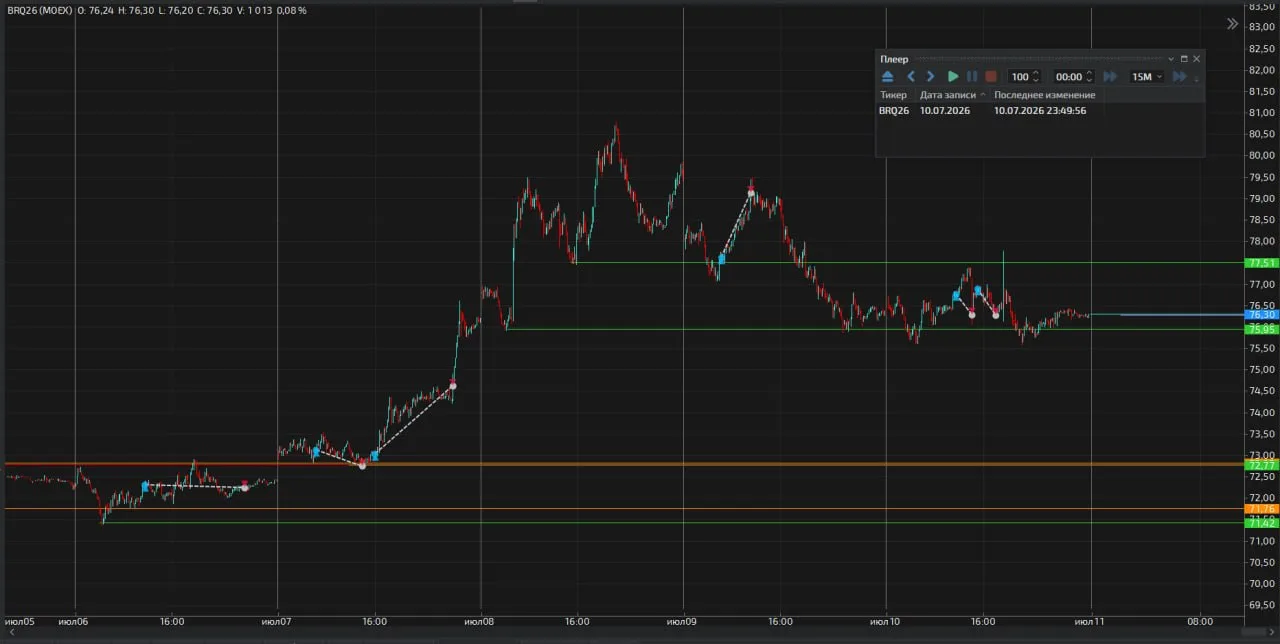
Task: Open the 15M timeframe dropdown
Action: [x=1147, y=76]
